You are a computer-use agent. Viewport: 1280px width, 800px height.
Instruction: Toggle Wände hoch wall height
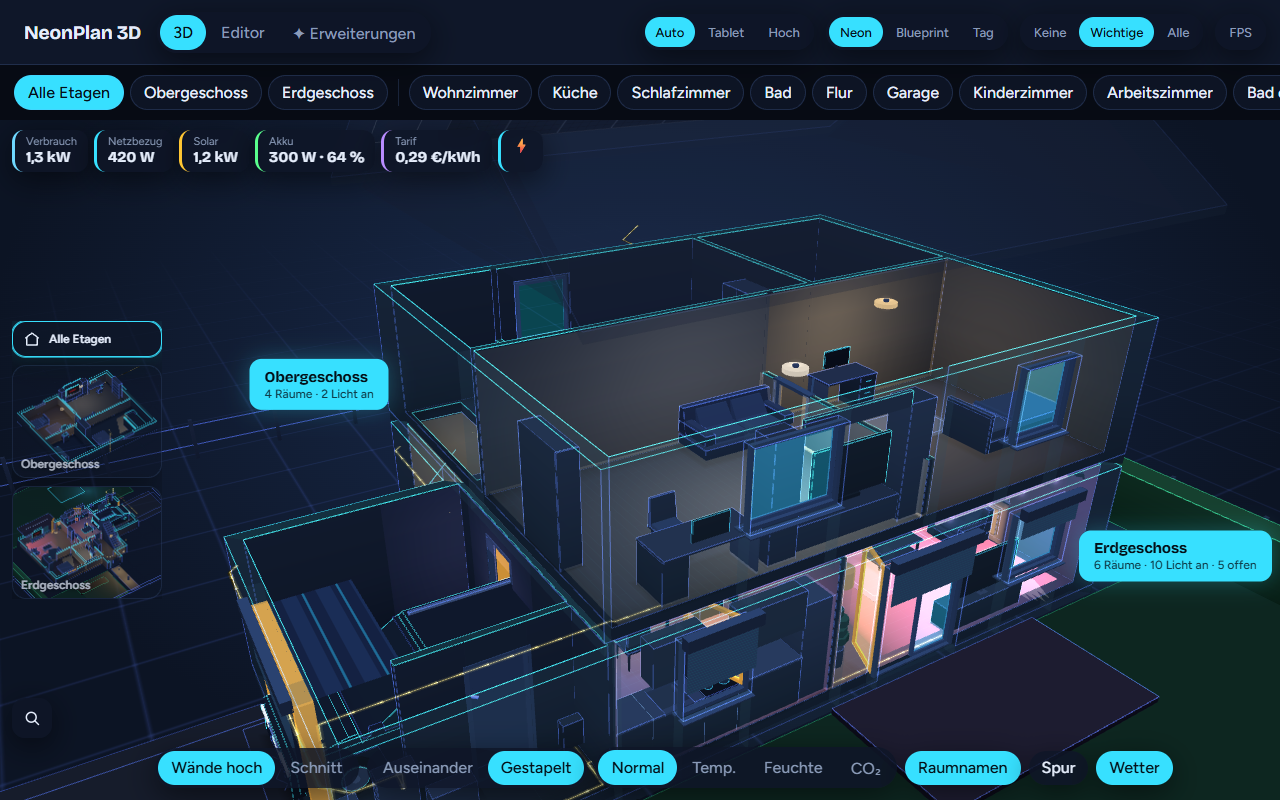point(217,768)
